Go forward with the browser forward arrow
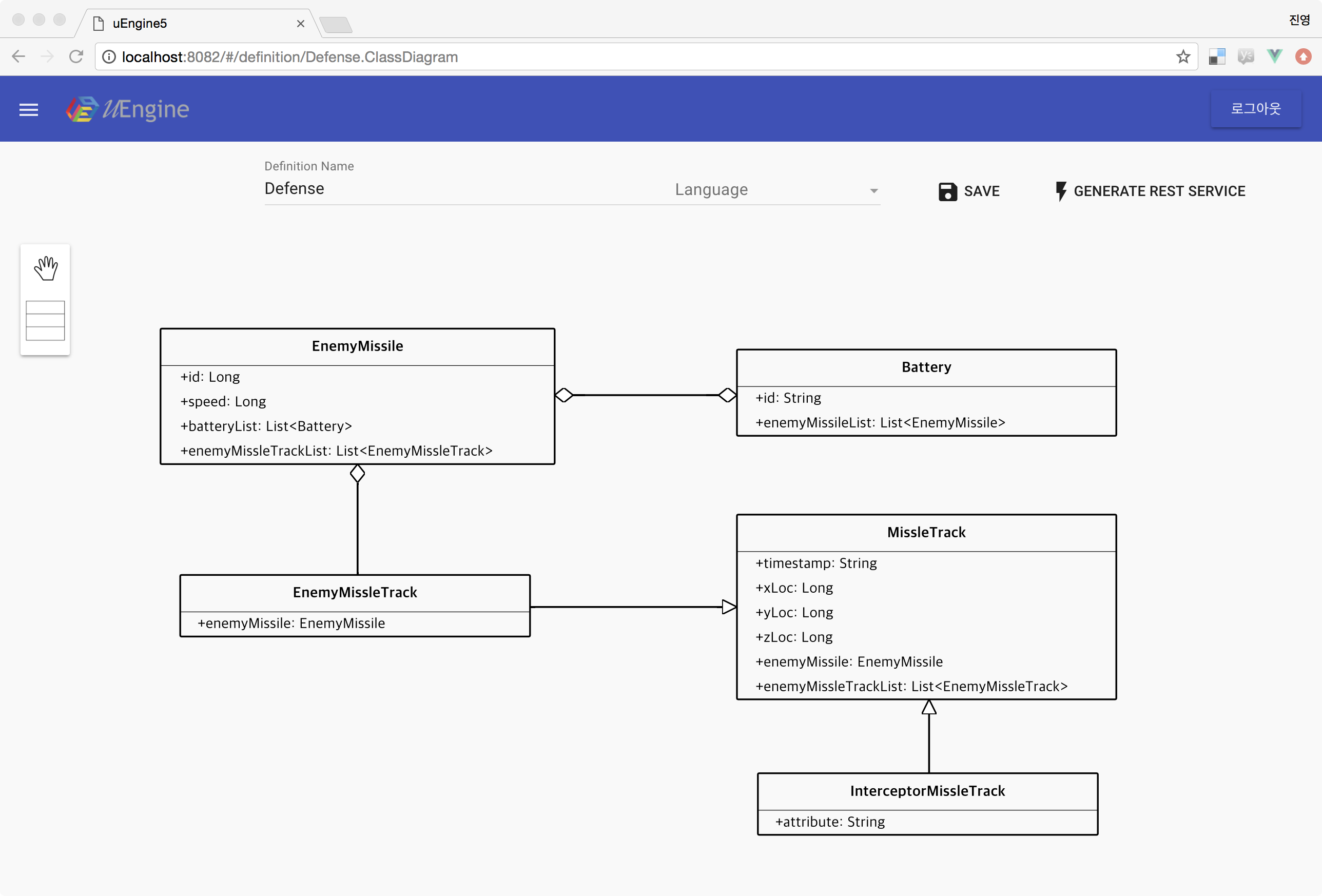 pos(48,56)
